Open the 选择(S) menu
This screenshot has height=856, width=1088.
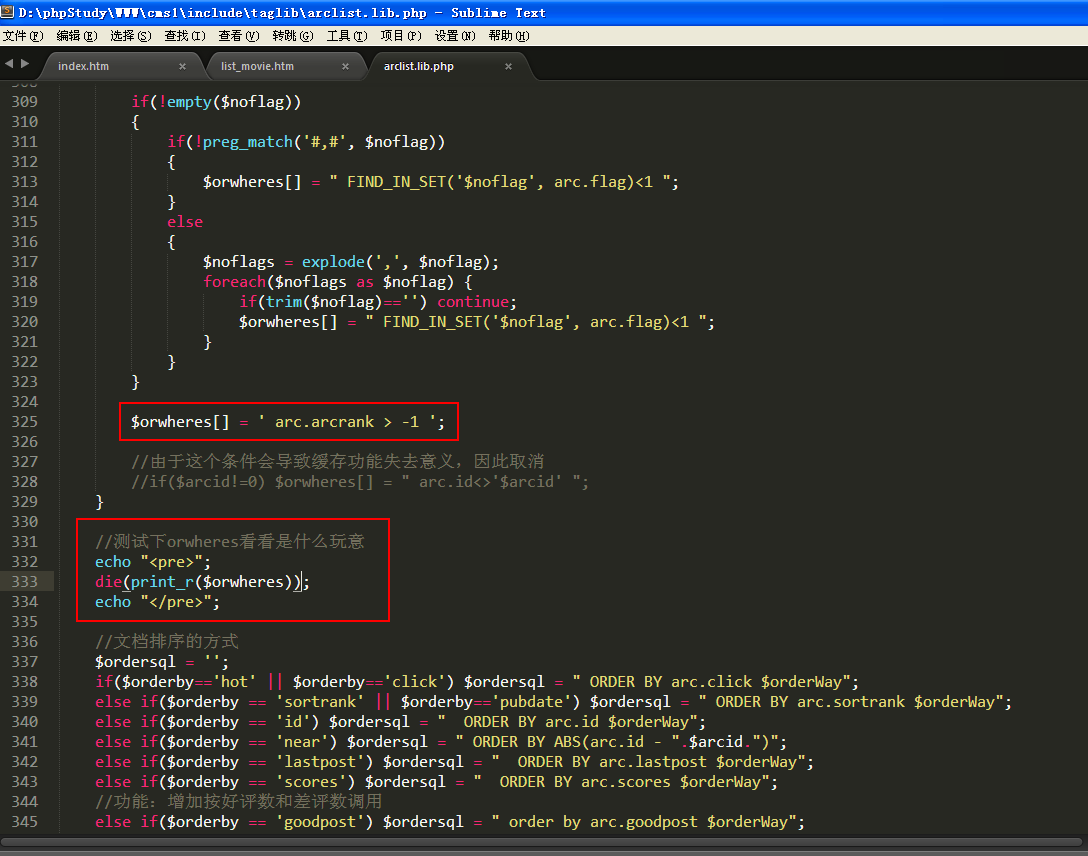click(130, 35)
